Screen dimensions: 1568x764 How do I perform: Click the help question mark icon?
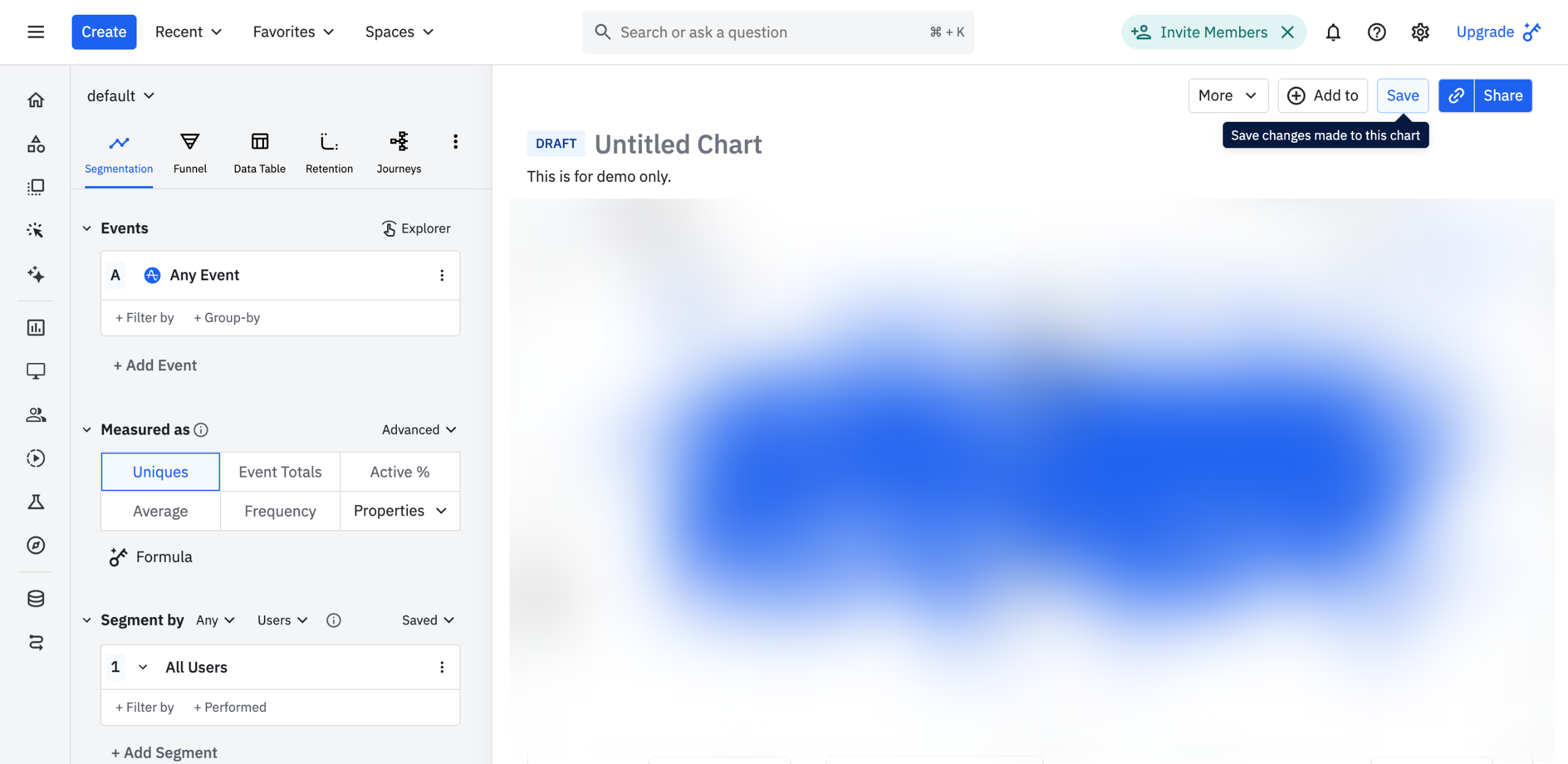[1376, 32]
